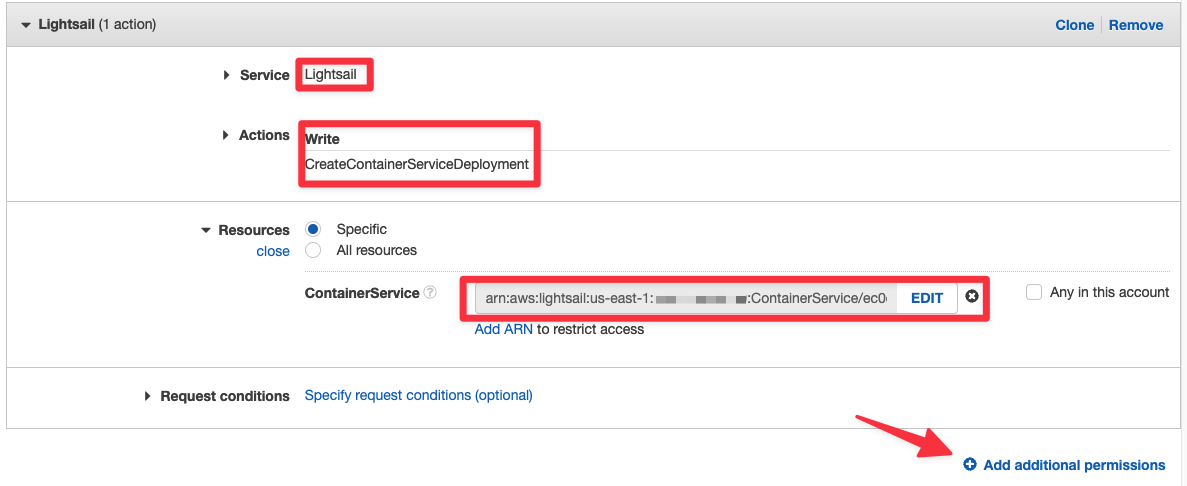Click the ContainerService ARN text field
Screen dimensions: 1187x486
[x=685, y=298]
